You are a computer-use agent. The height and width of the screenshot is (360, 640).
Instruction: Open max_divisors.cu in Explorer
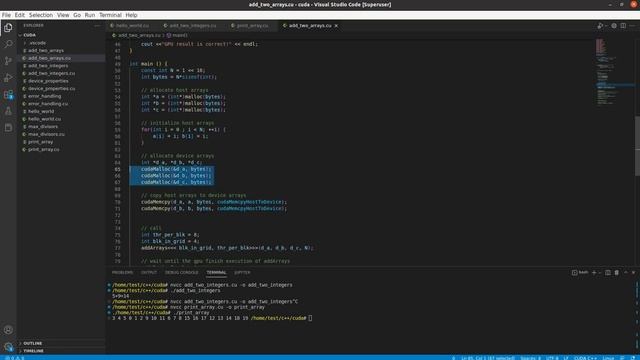point(46,134)
